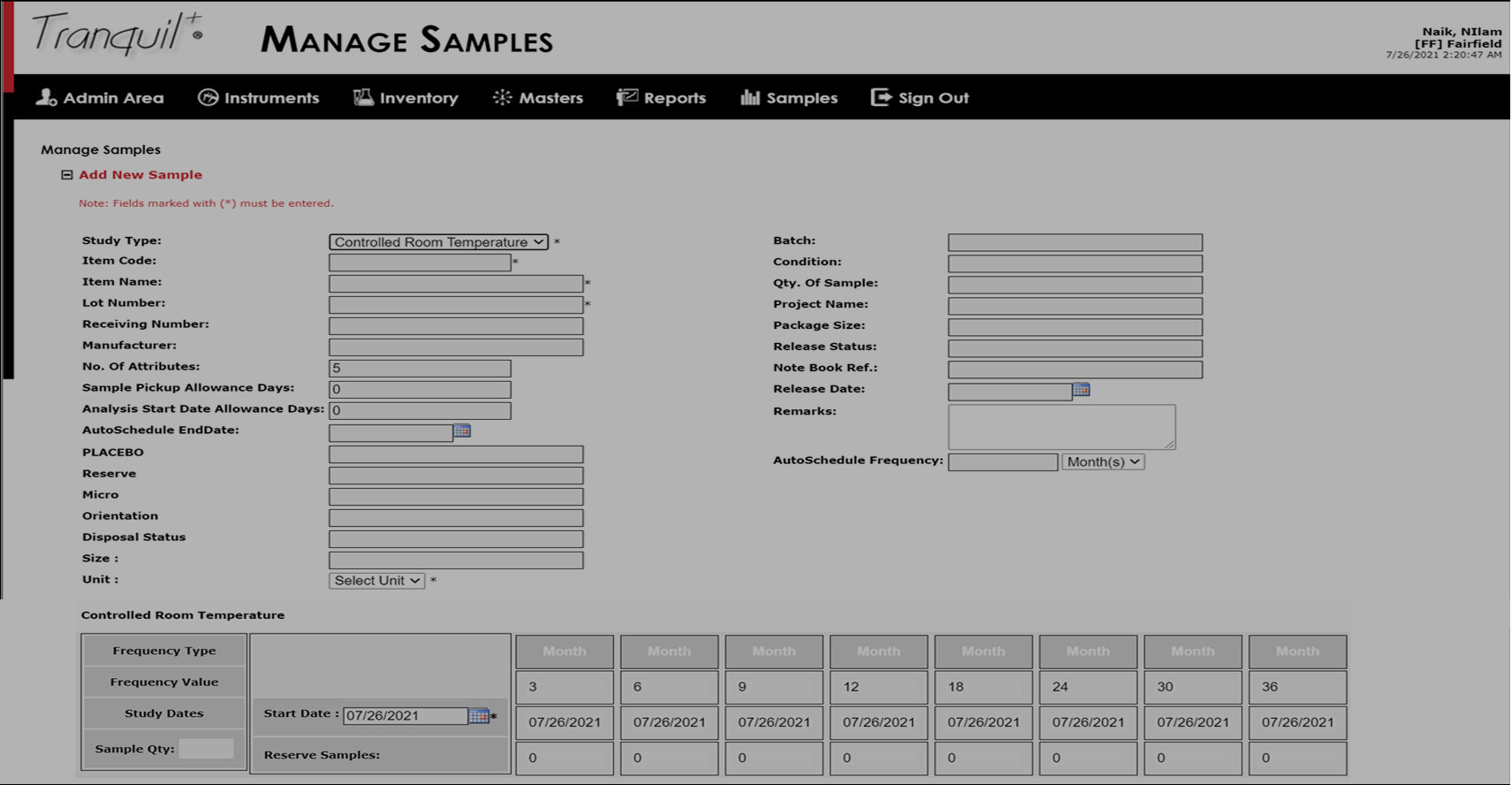The image size is (1512, 785).
Task: Click the Add New Sample link
Action: pyautogui.click(x=141, y=175)
